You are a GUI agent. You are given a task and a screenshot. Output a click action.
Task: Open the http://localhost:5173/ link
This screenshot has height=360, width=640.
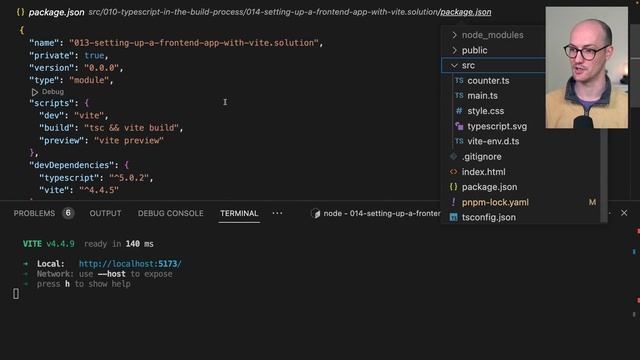coord(130,264)
